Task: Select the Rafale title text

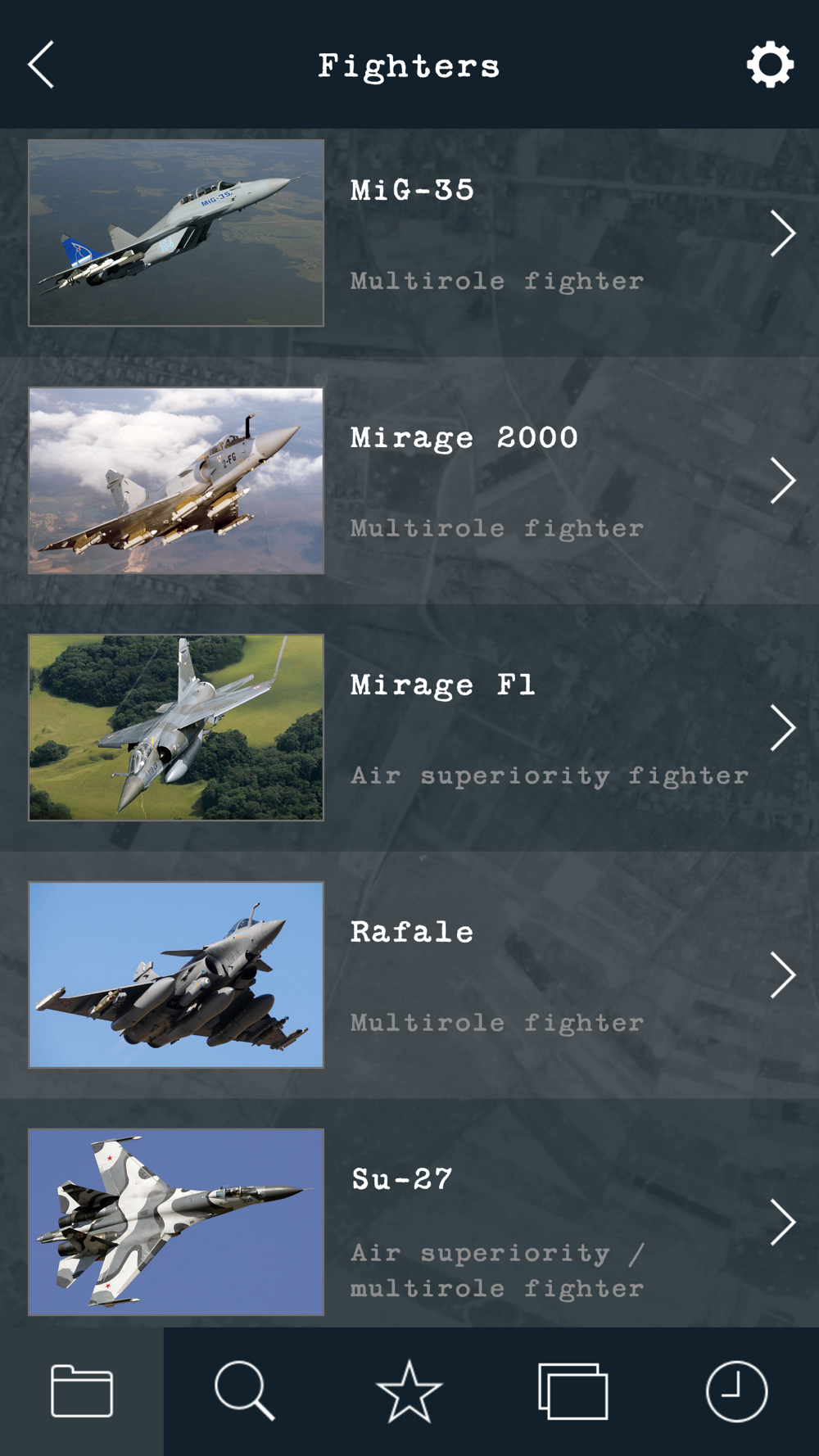Action: (412, 932)
